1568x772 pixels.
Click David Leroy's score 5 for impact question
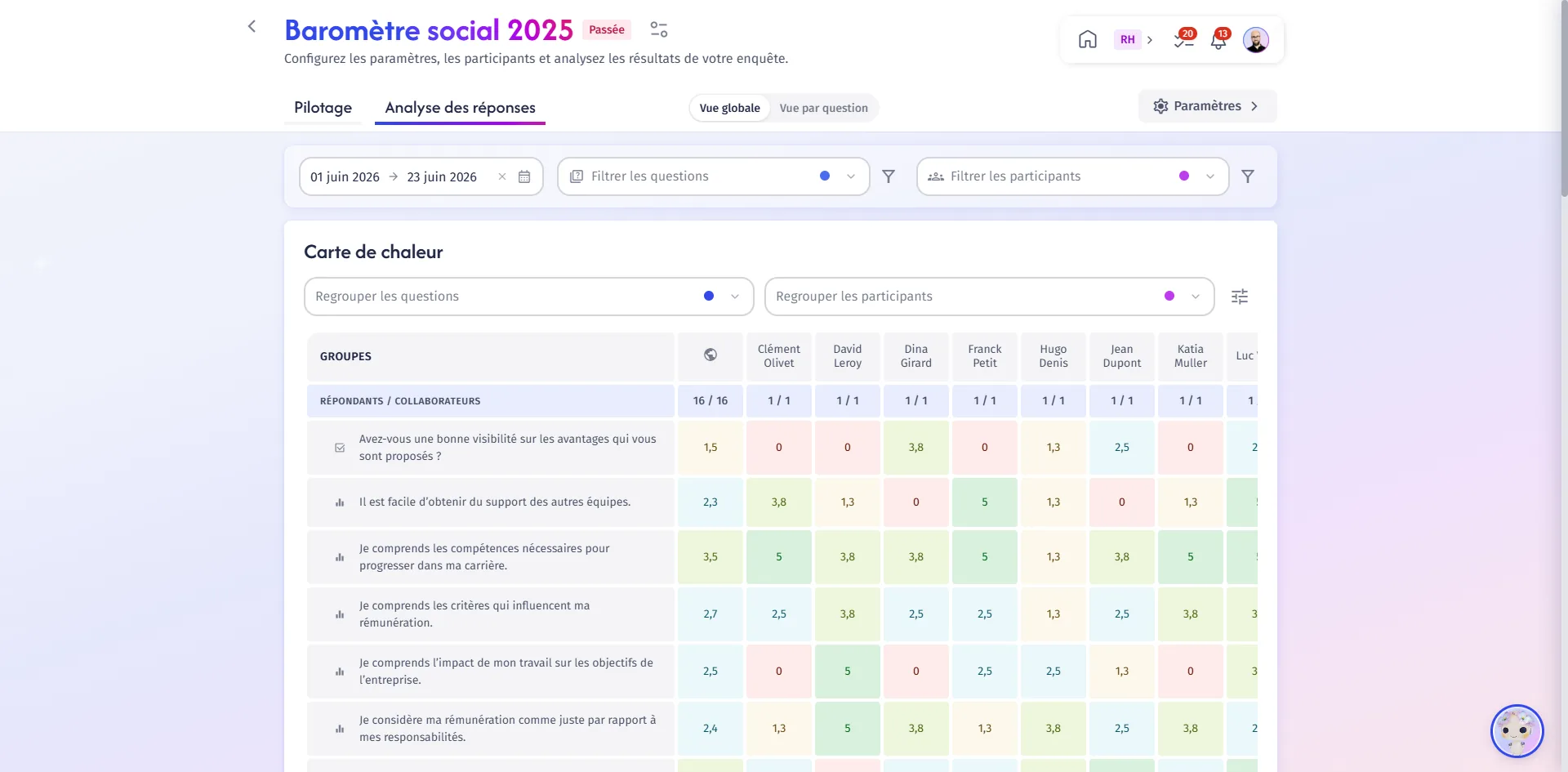click(848, 672)
